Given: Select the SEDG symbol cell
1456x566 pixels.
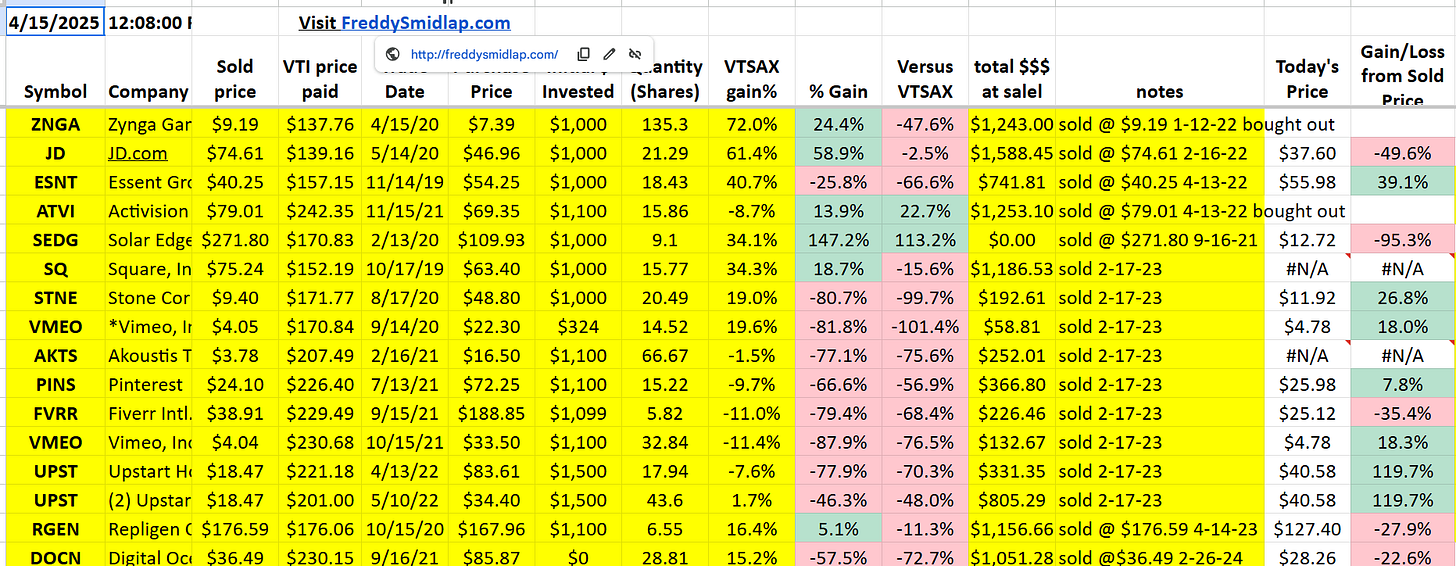Looking at the screenshot, I should tap(55, 240).
